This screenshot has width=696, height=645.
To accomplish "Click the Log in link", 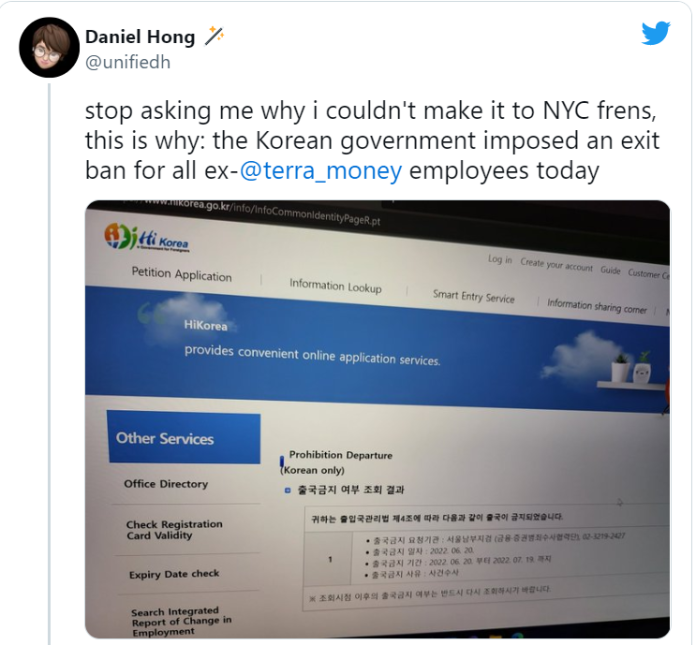I will [500, 259].
